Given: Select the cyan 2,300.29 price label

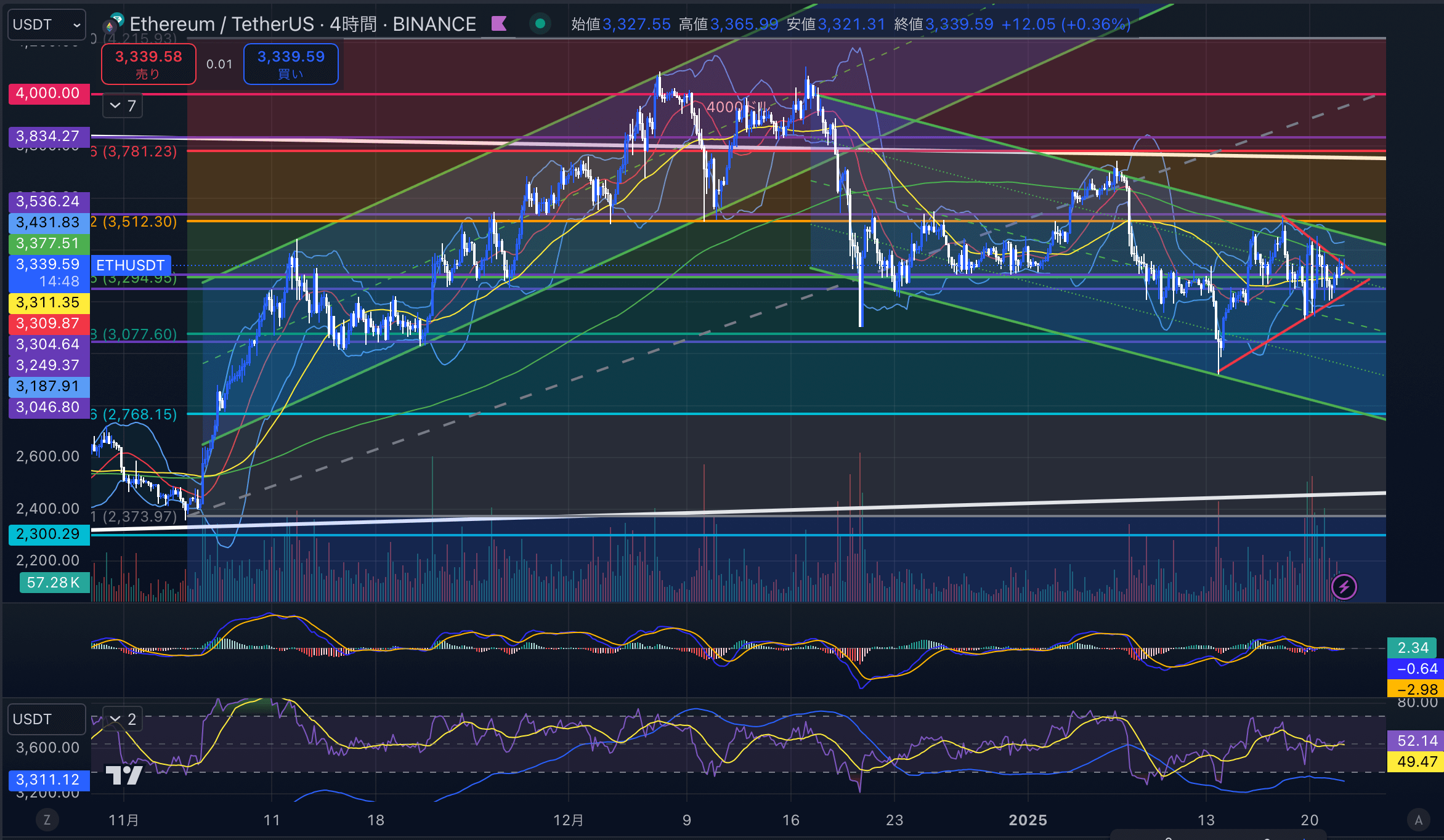Looking at the screenshot, I should coord(49,534).
